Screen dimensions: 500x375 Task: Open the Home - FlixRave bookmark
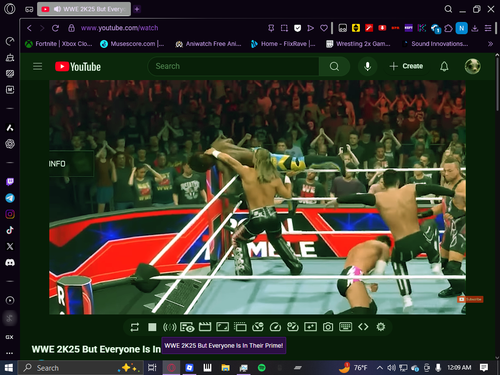[x=283, y=44]
